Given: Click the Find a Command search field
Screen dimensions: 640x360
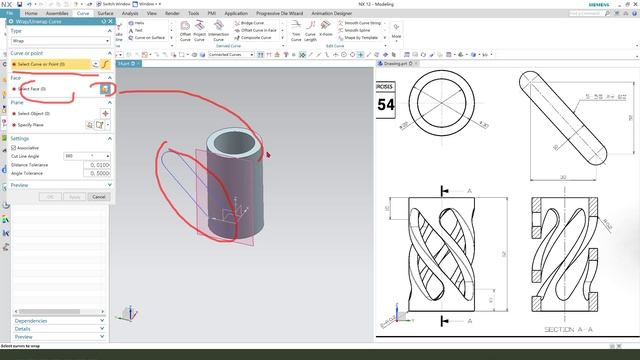Looking at the screenshot, I should [587, 13].
